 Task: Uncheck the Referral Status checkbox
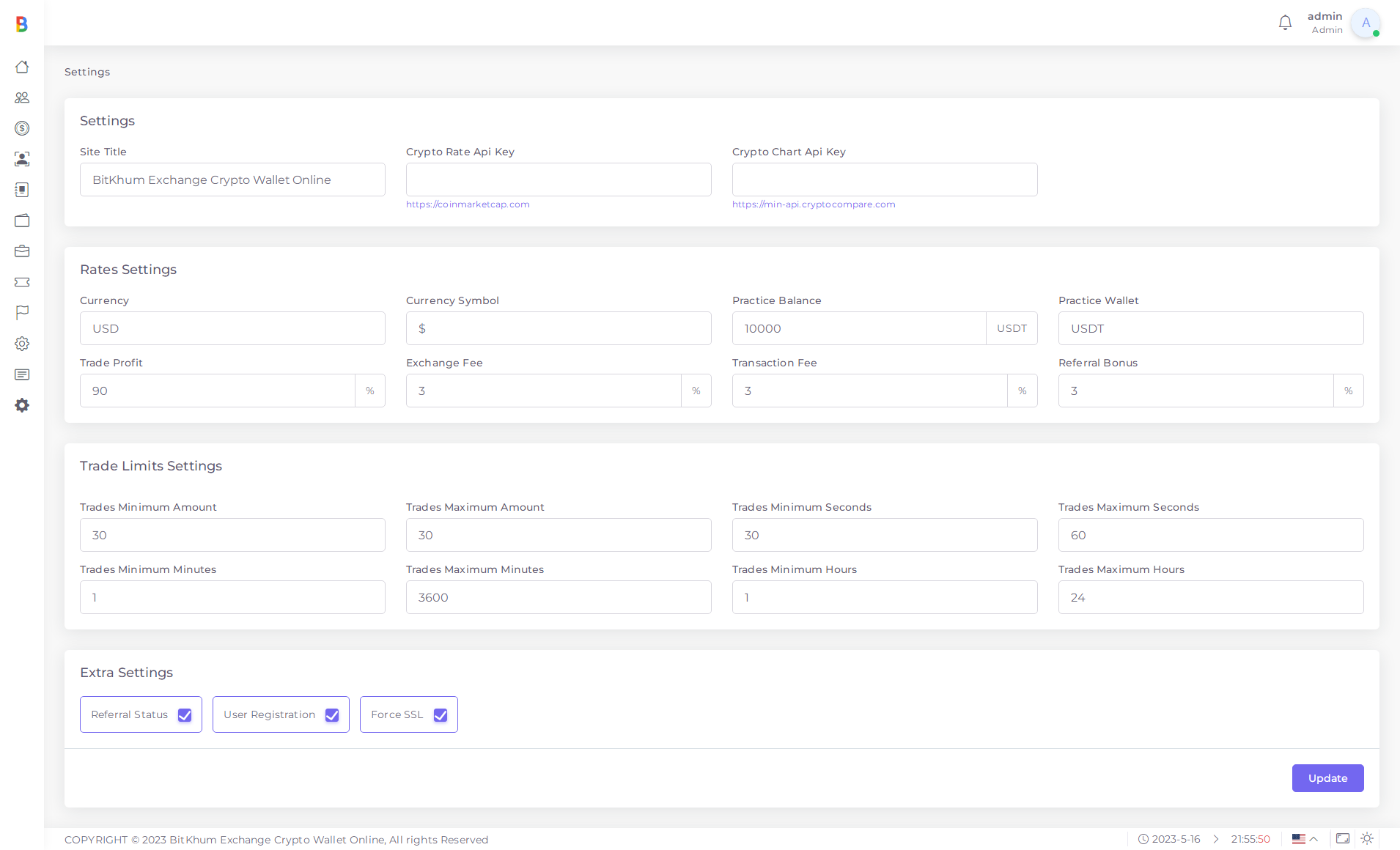tap(185, 715)
